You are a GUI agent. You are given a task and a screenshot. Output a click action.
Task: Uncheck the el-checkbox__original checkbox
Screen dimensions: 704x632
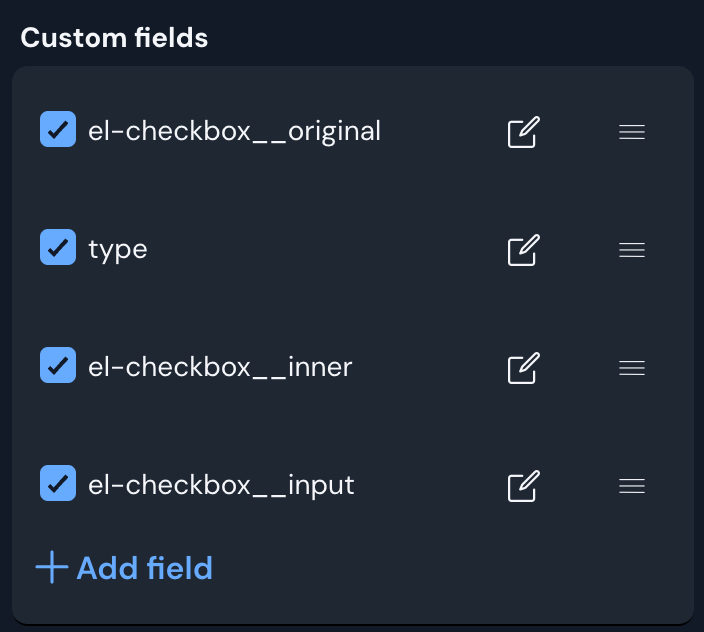[58, 129]
